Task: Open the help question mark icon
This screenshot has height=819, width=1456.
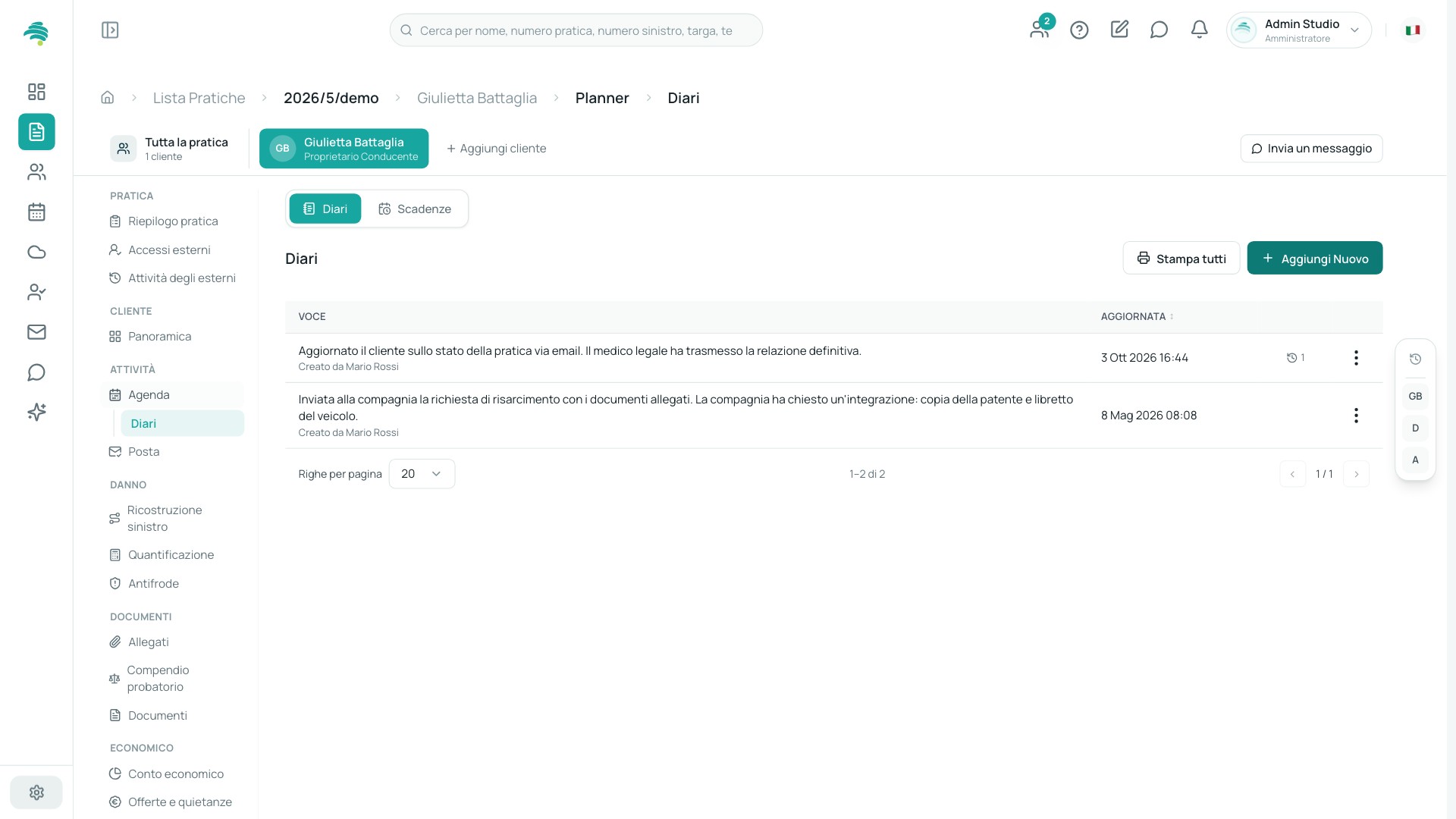Action: (1079, 30)
